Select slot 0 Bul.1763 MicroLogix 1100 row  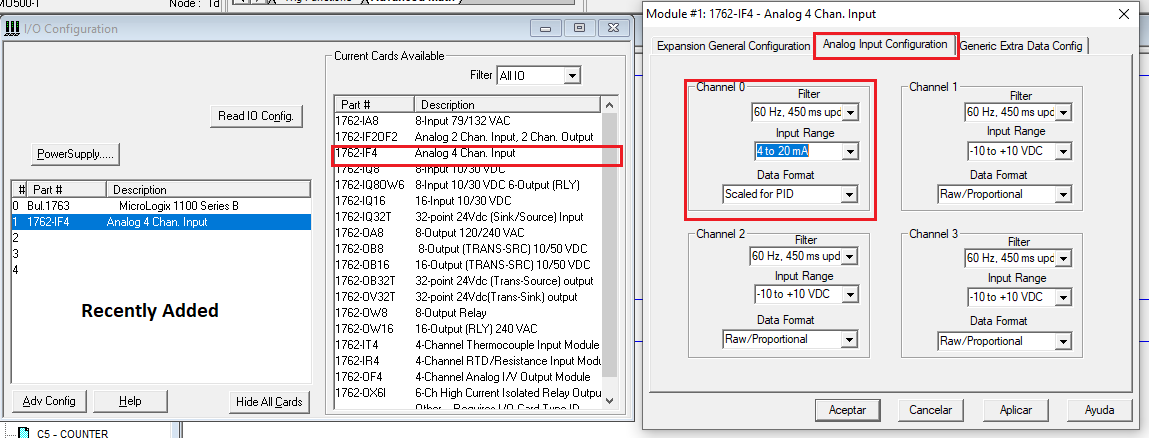click(x=161, y=206)
